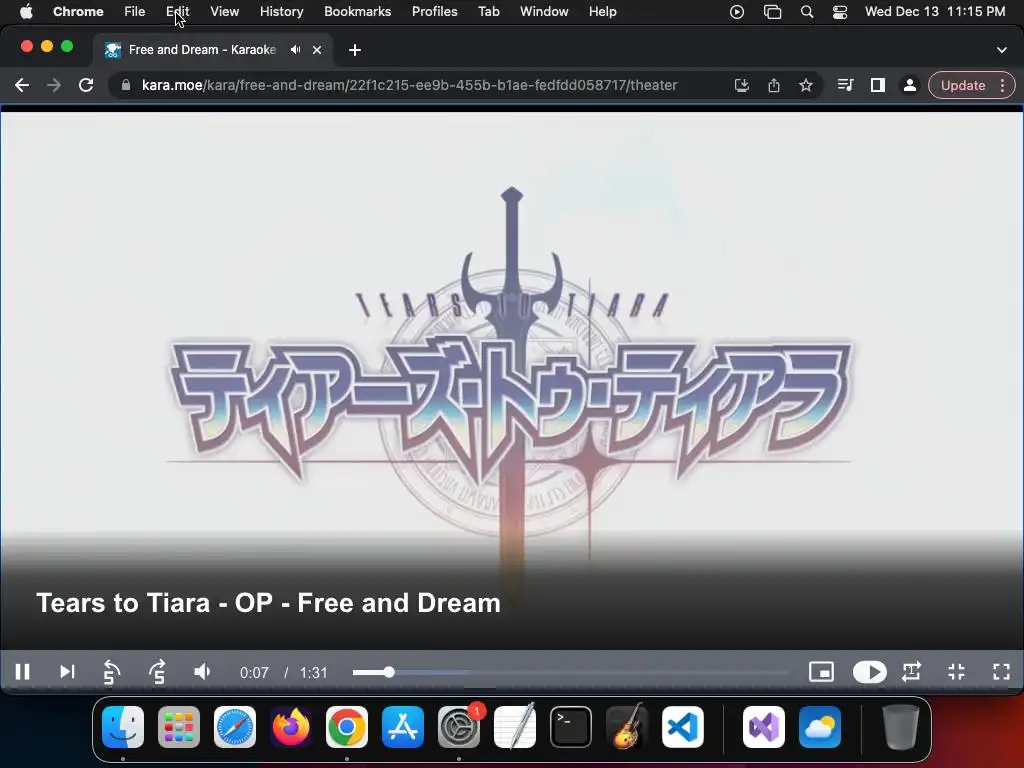Screen dimensions: 1024x768
Task: Launch Safari from the Dock
Action: tap(235, 727)
